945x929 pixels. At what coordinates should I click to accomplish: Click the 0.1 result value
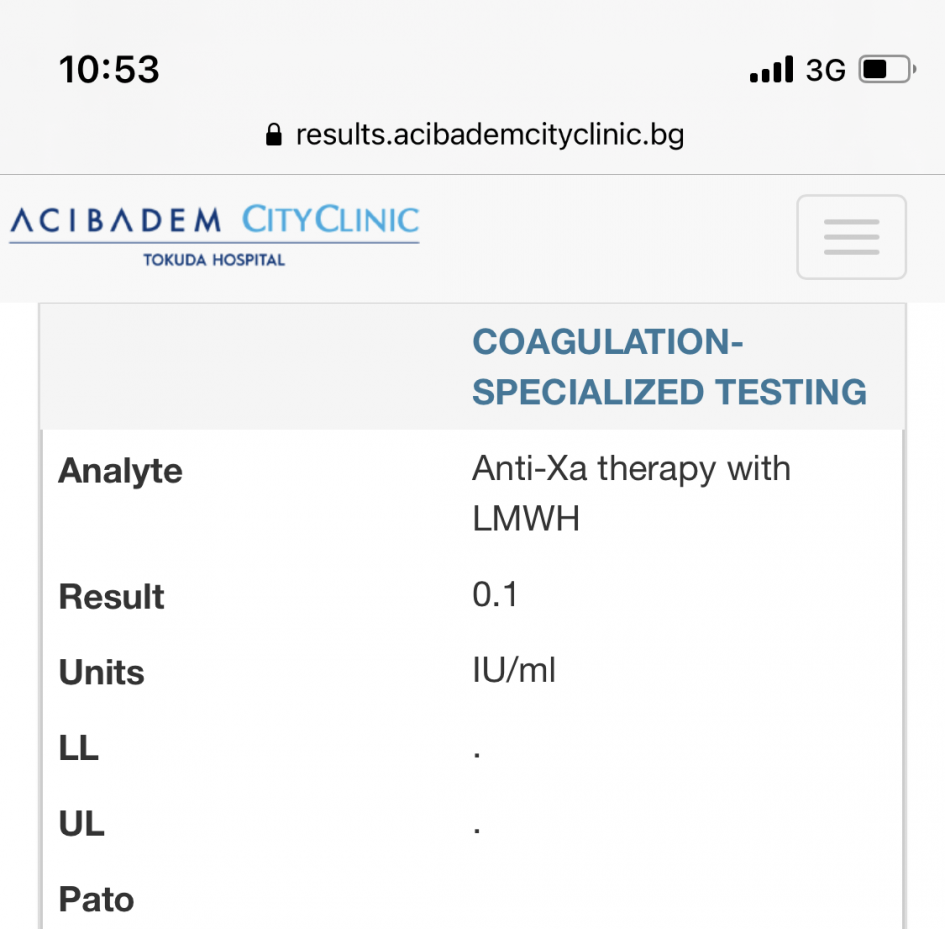coord(495,595)
